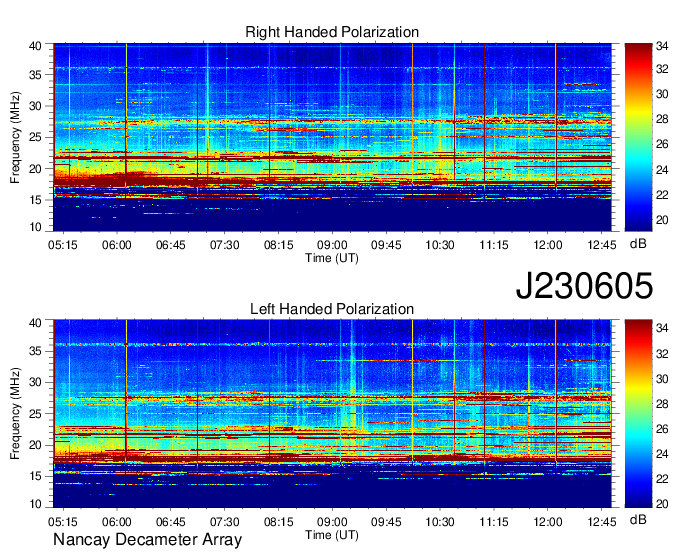
Task: Select the 34 dB value on Left Handed colorbar
Action: point(662,328)
